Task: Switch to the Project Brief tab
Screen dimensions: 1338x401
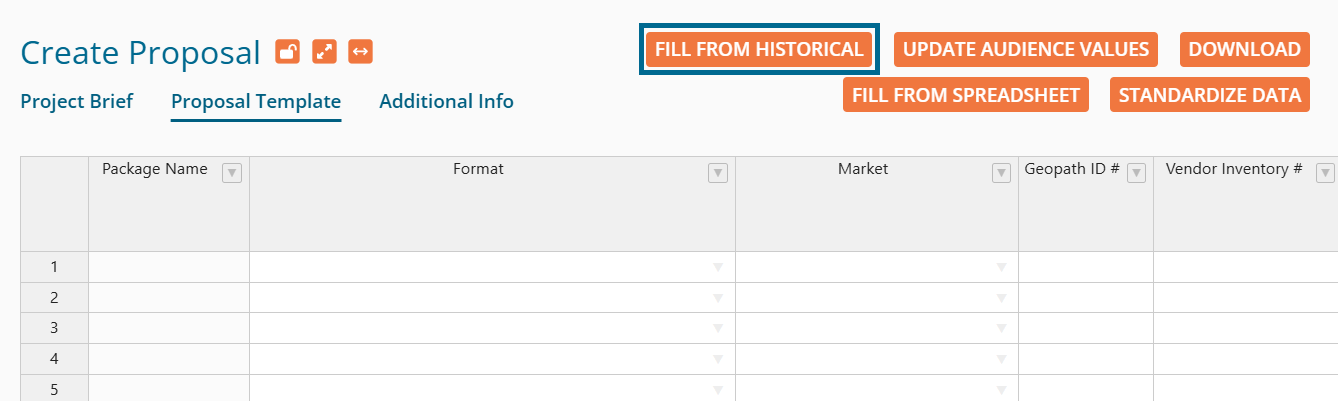Action: pyautogui.click(x=77, y=101)
